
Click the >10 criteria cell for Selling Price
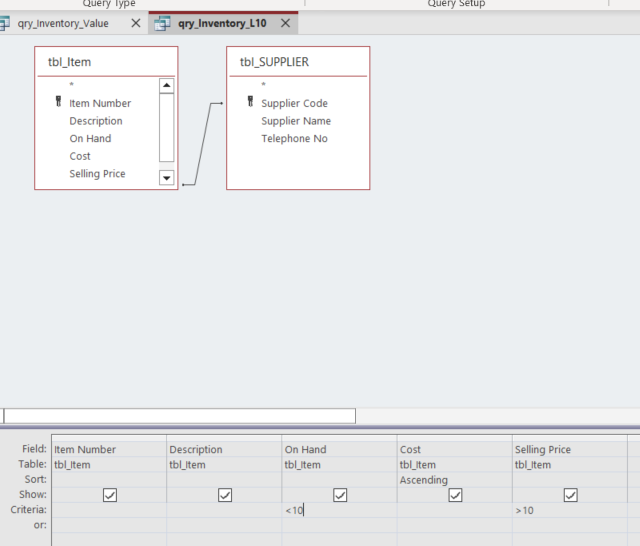(570, 510)
